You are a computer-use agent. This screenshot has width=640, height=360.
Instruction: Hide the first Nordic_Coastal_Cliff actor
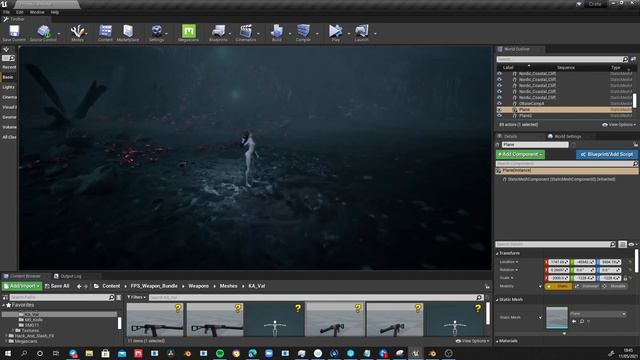click(x=499, y=74)
